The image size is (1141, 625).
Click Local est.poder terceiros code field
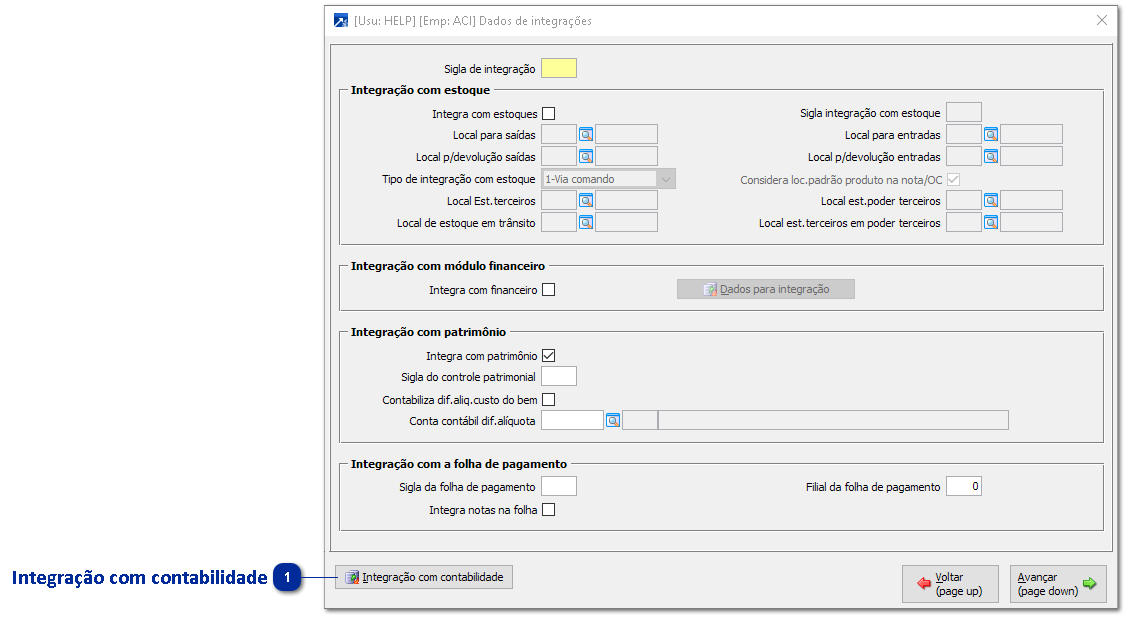(963, 200)
